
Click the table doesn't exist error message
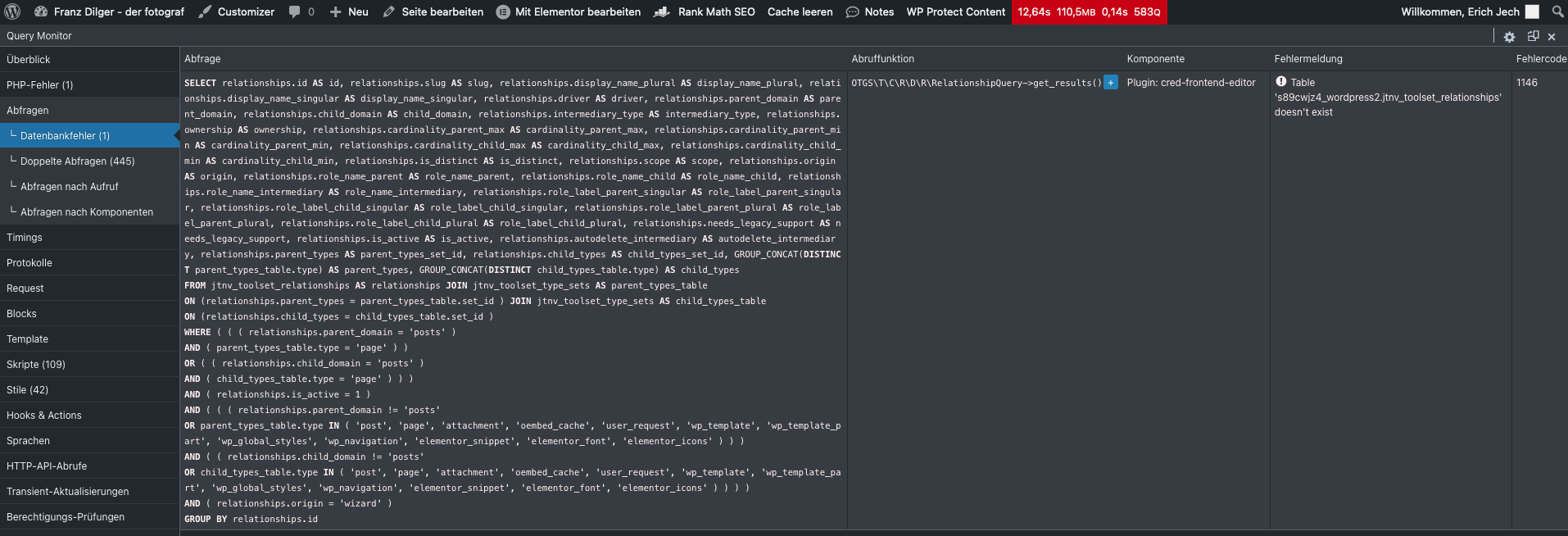[x=1388, y=97]
